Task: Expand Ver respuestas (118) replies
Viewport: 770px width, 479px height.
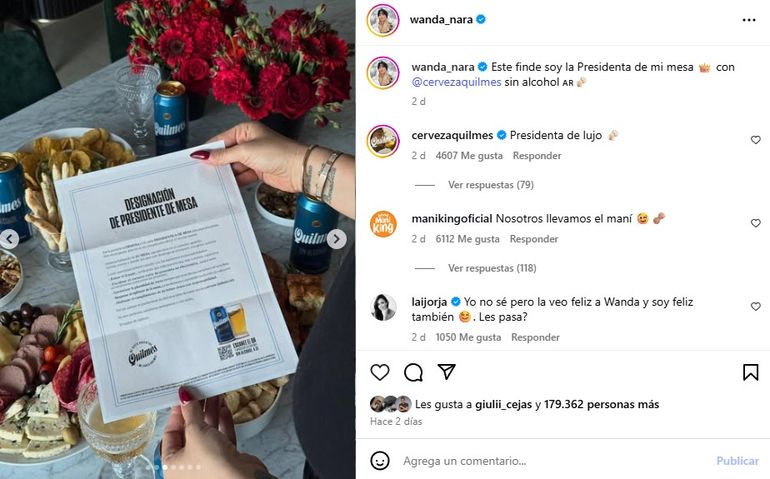Action: (x=492, y=268)
